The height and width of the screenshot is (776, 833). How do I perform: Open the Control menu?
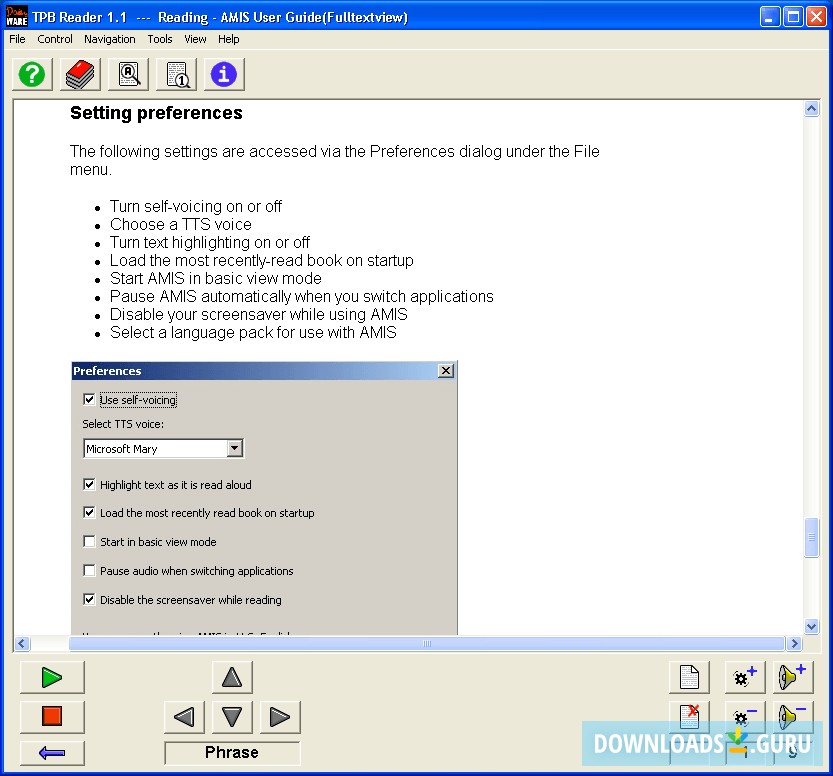coord(55,39)
